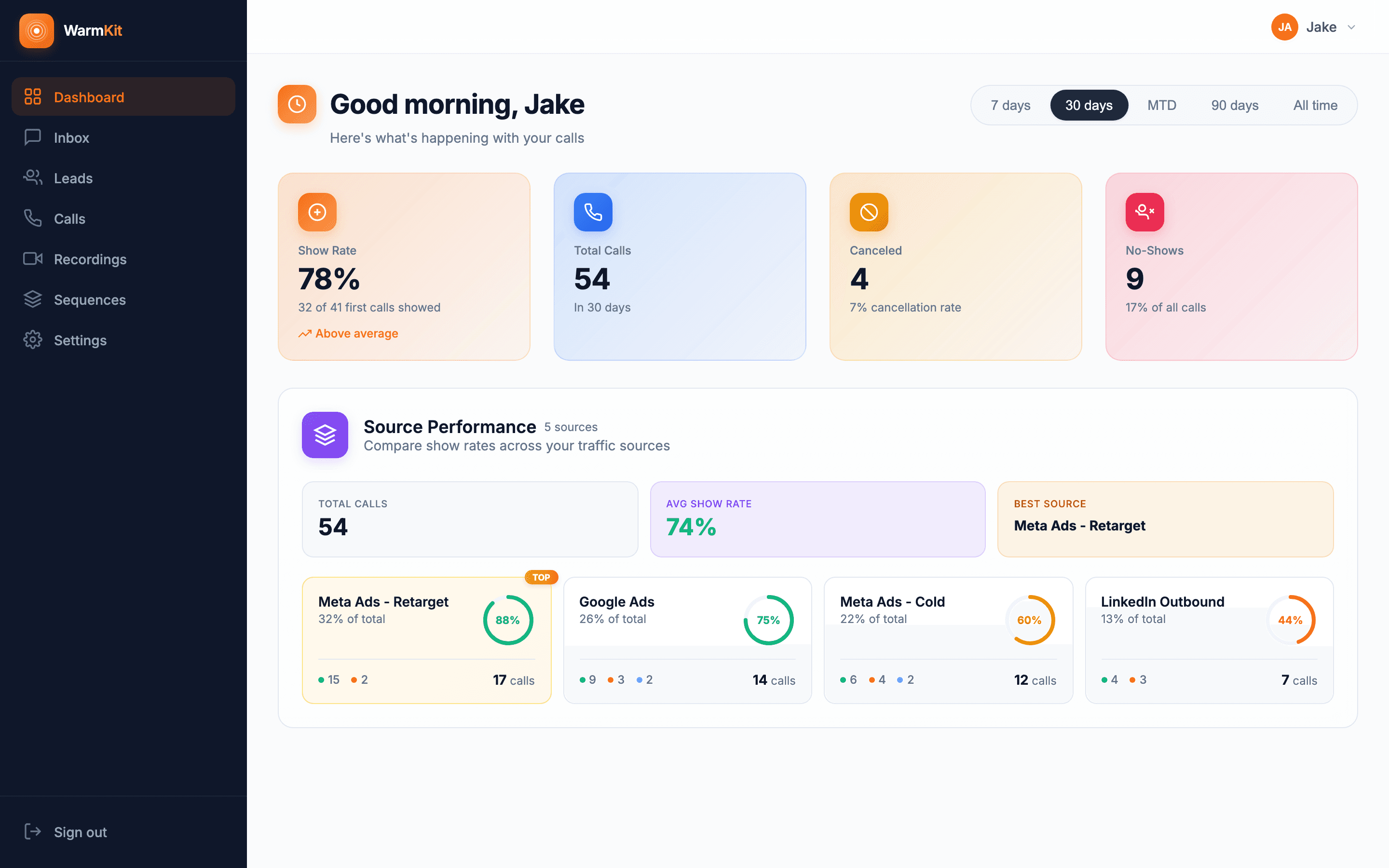Open Recordings using the camera icon
This screenshot has width=1389, height=868.
[x=32, y=259]
